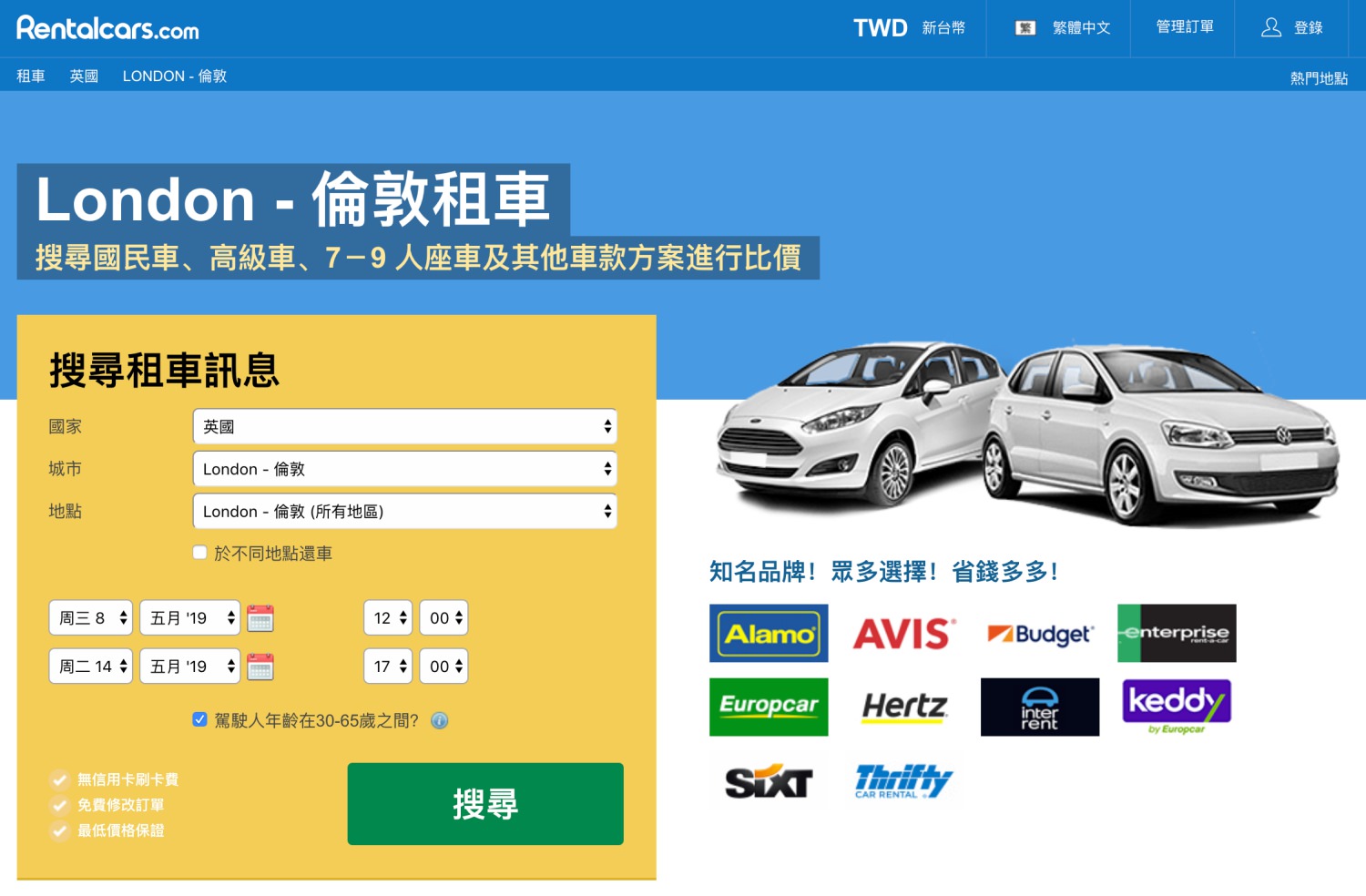Open the drop-off minute dropdown

pos(443,666)
